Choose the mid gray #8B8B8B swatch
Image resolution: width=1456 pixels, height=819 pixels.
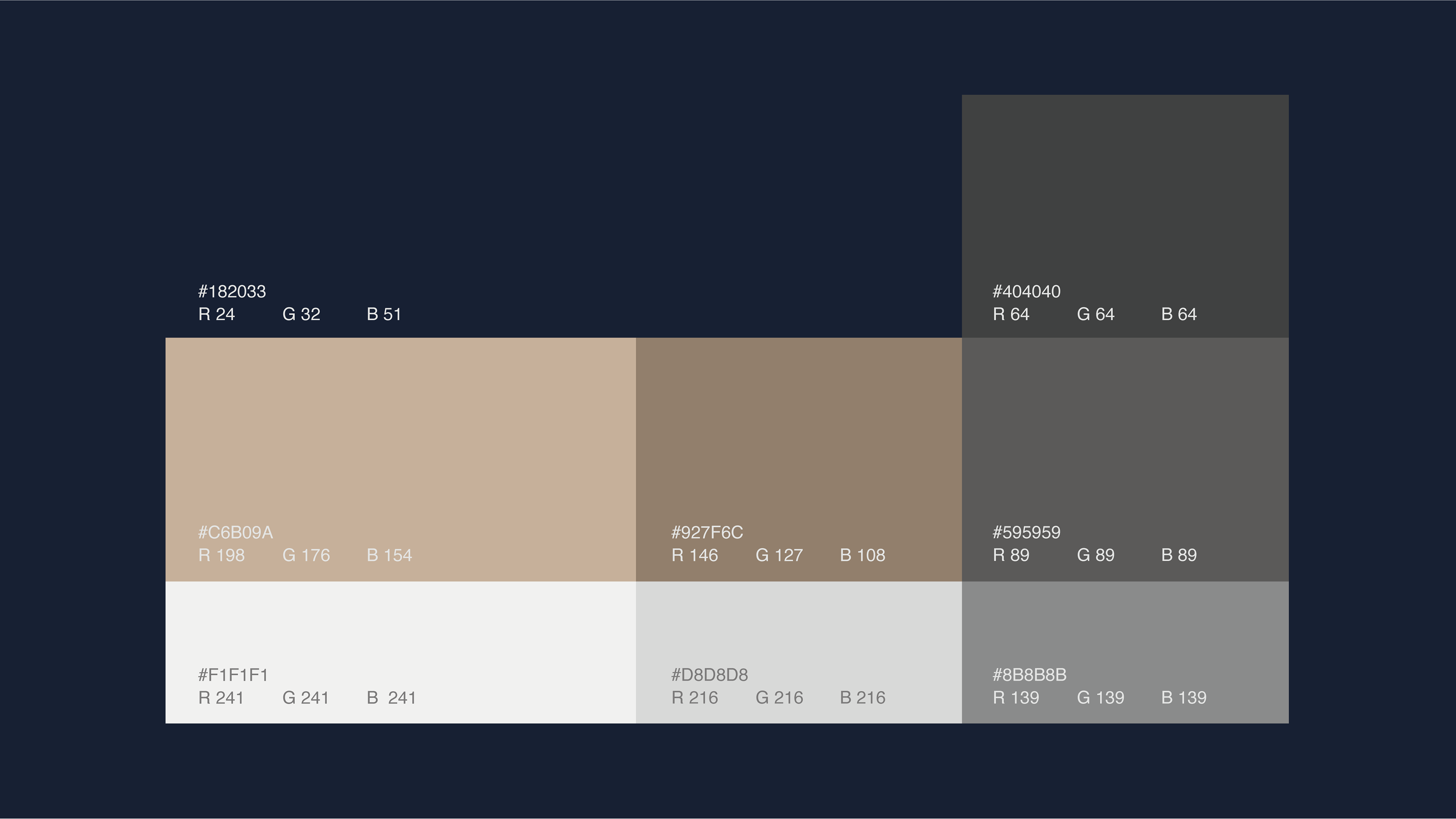1125,652
